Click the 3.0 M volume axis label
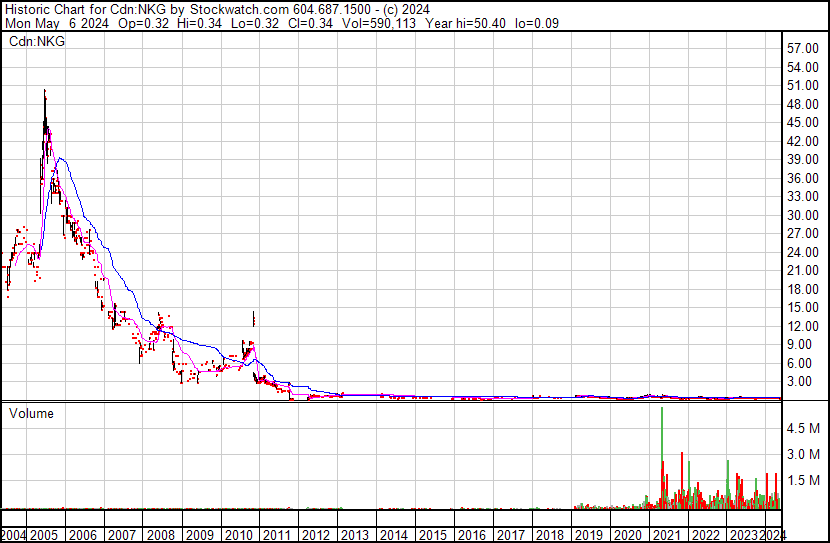Image resolution: width=830 pixels, height=543 pixels. tap(803, 454)
